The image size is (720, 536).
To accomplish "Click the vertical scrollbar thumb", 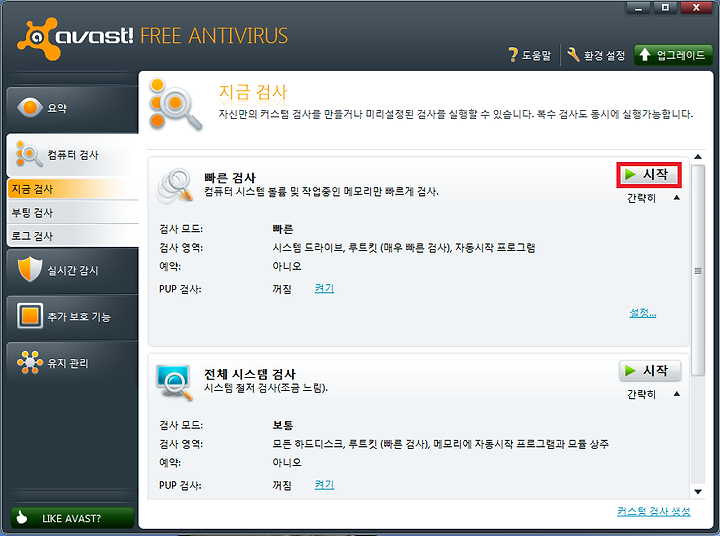I will (x=698, y=271).
